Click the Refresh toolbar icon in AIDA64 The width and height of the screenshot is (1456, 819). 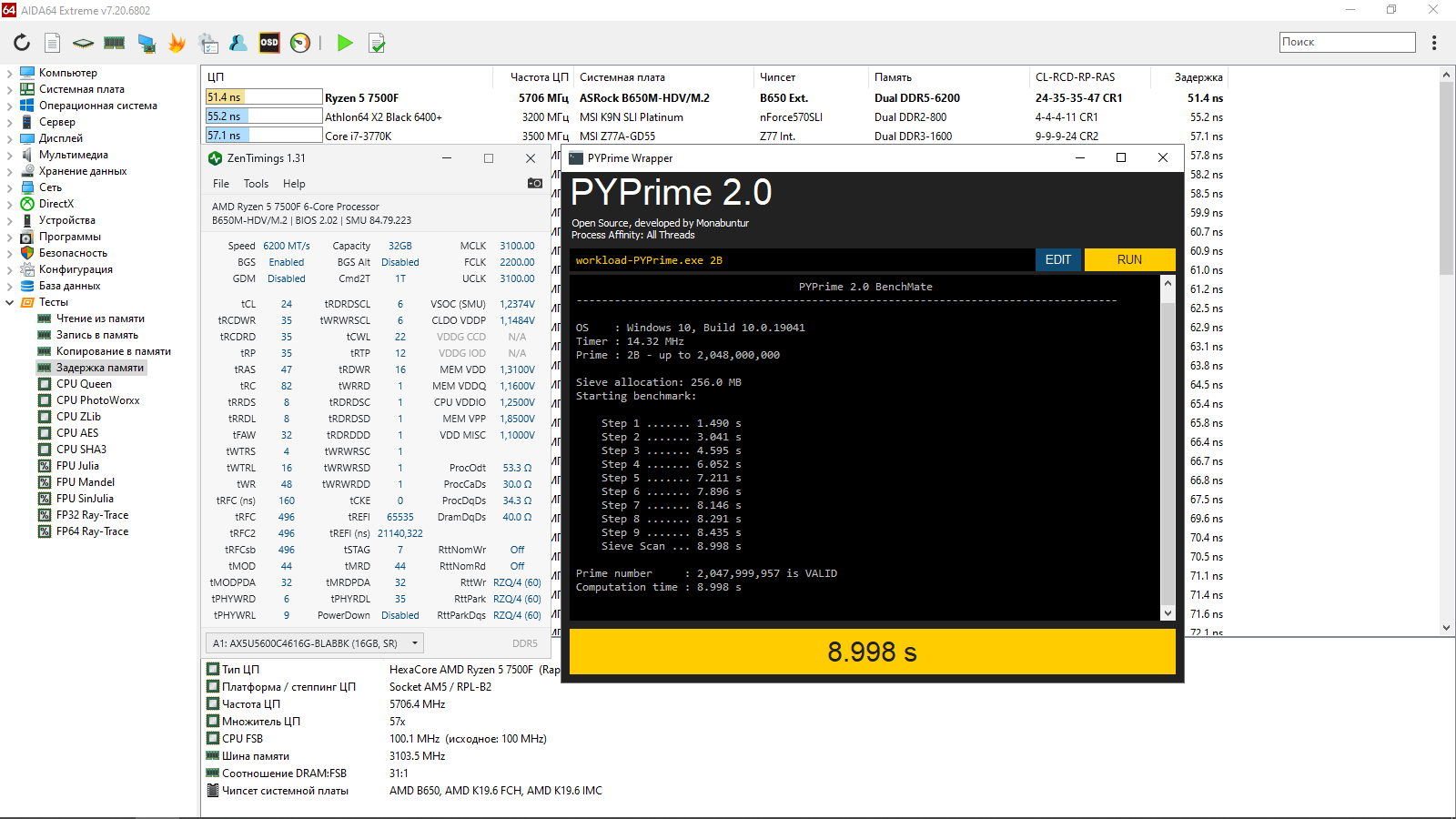point(22,43)
